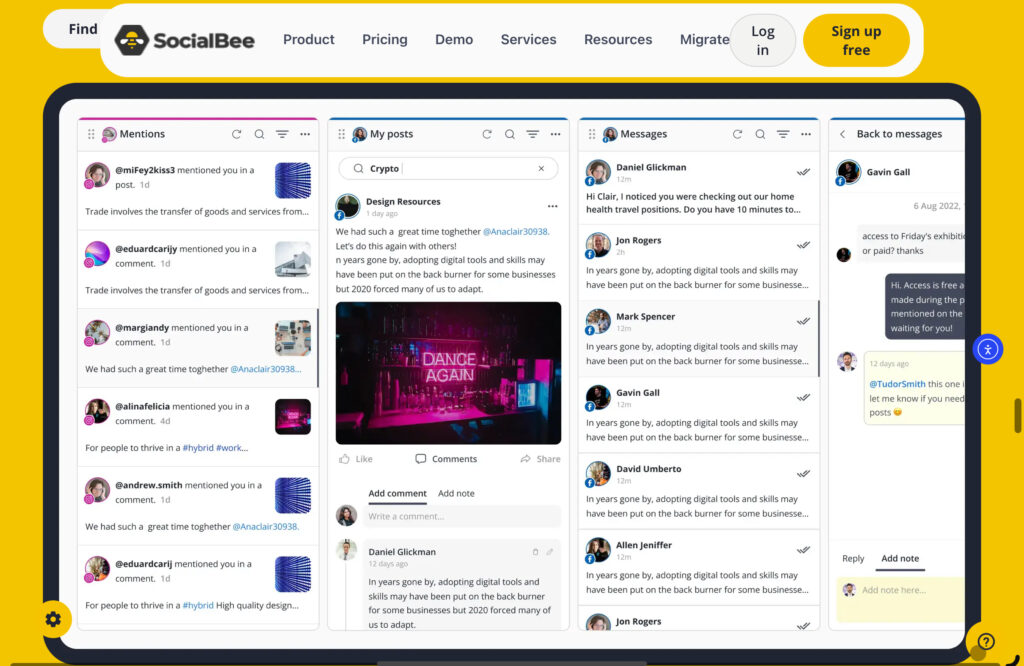
Task: Open filter options in My posts column
Action: pos(533,134)
